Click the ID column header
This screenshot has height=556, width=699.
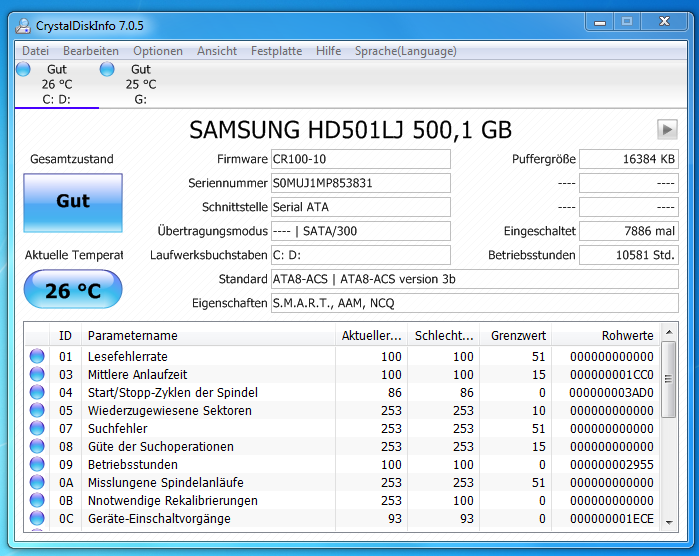[65, 335]
